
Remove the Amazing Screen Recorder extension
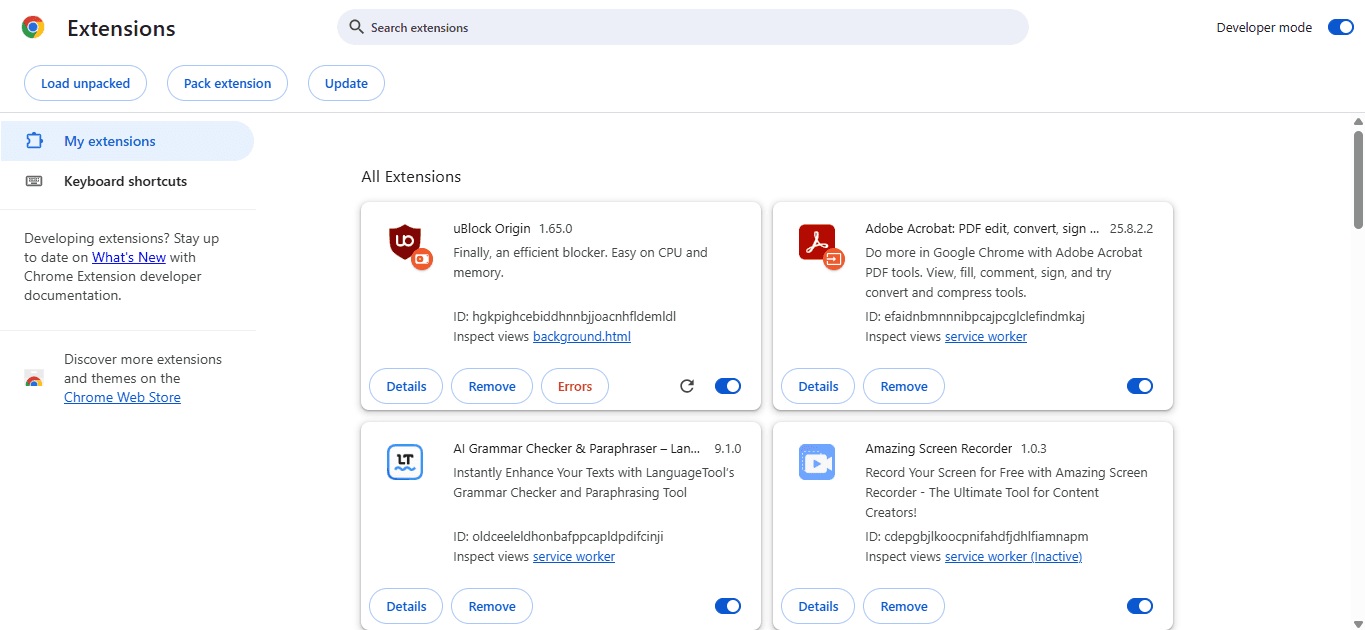(x=904, y=606)
